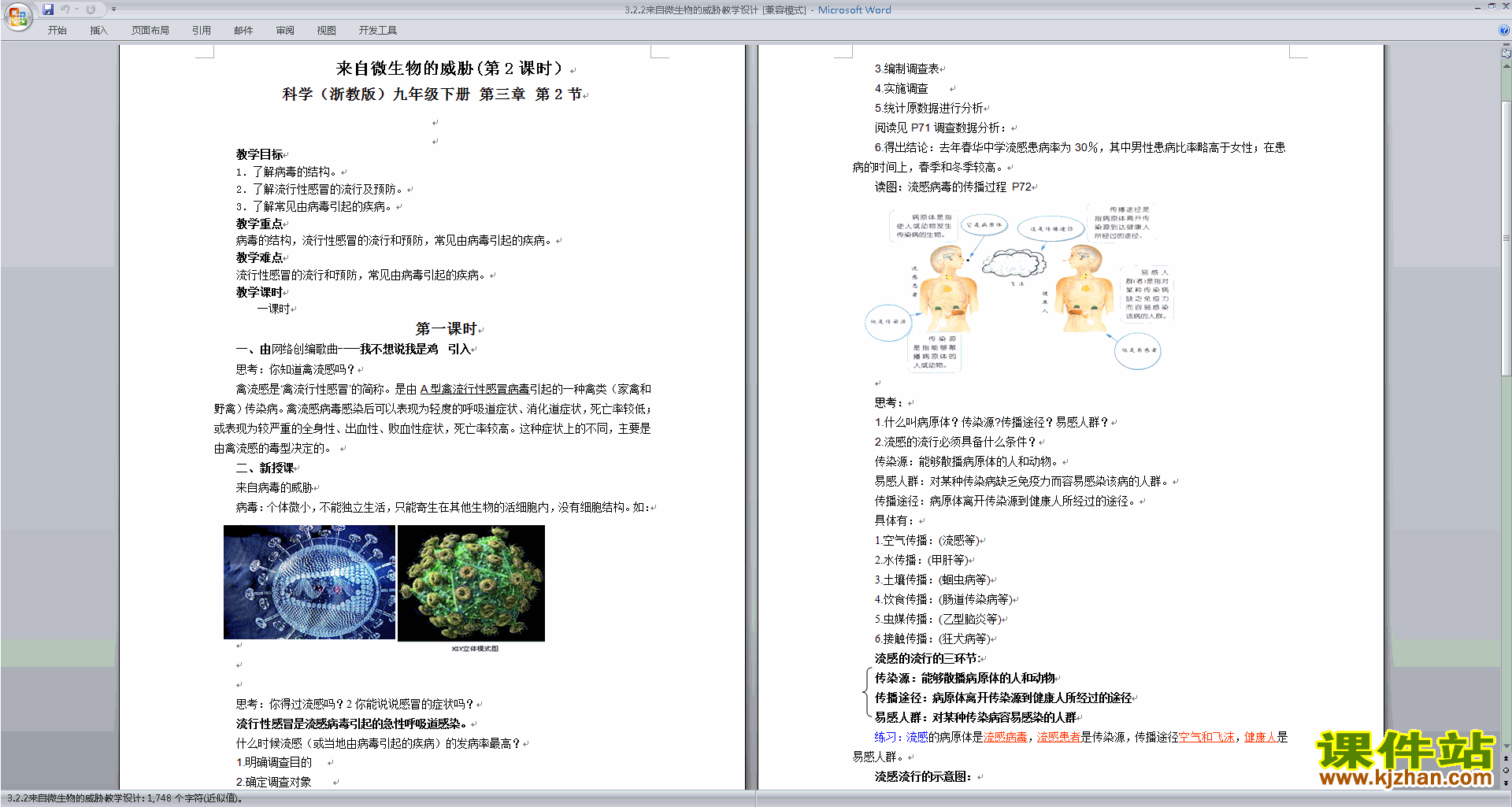Open the 开发工具 ribbon tab
1512x807 pixels.
(x=378, y=31)
